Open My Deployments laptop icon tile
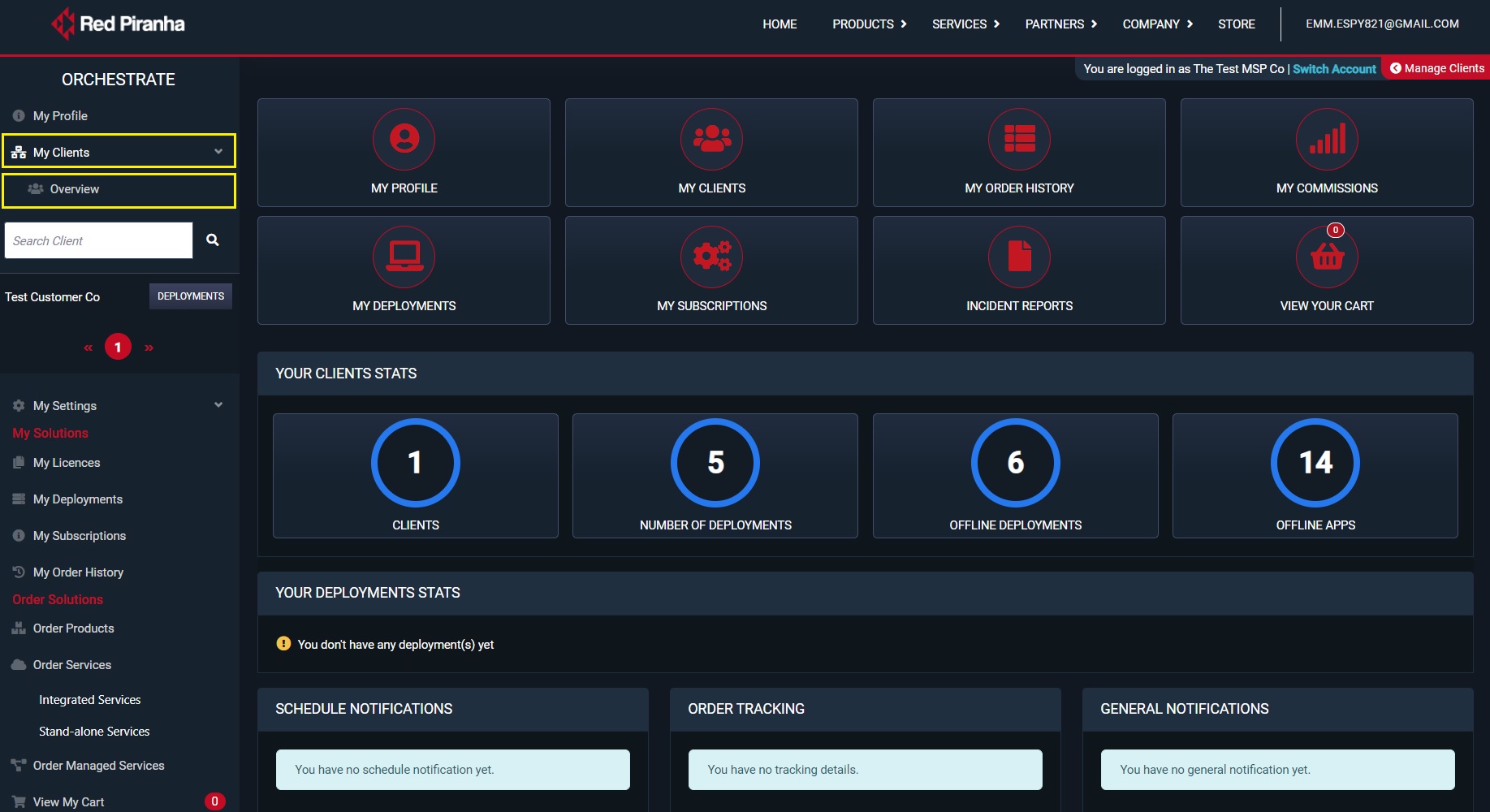The image size is (1490, 812). [404, 257]
